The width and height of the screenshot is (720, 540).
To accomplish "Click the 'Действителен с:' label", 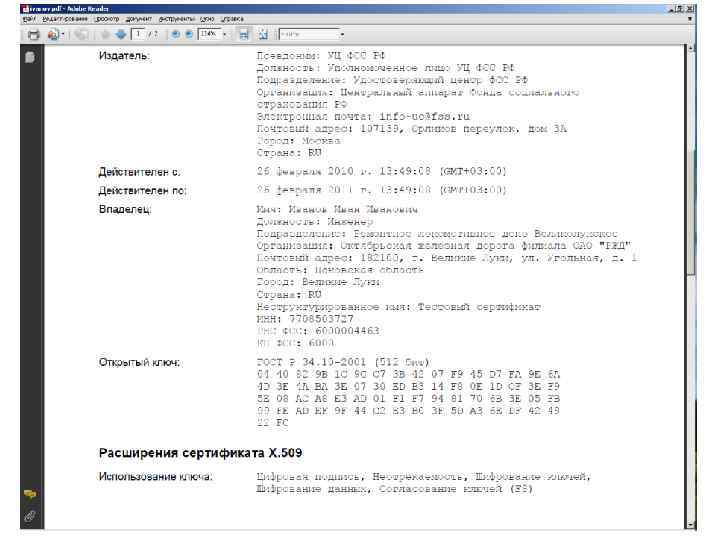I will tap(139, 172).
